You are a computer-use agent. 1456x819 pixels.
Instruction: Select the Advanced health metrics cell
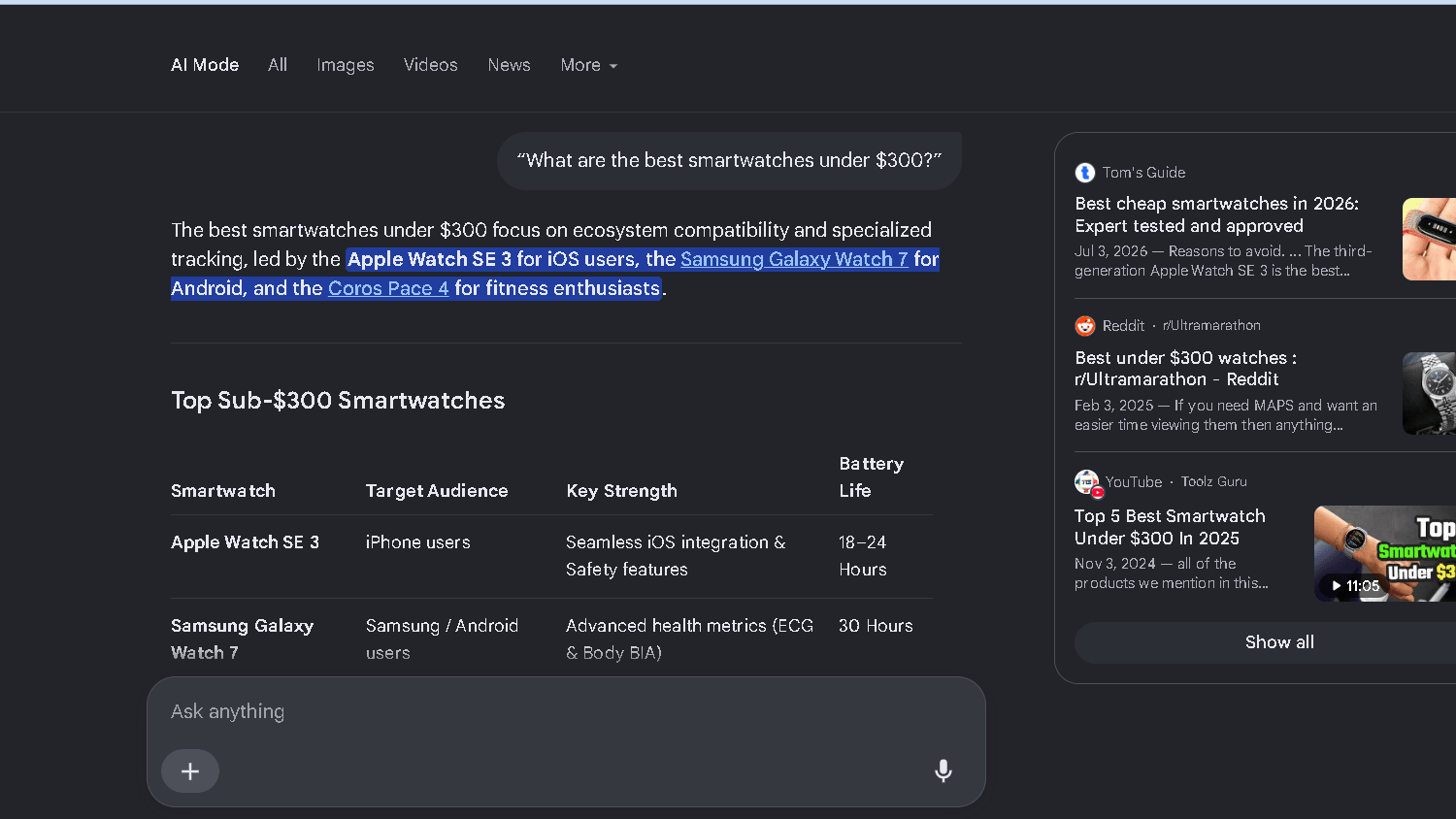[x=689, y=639]
